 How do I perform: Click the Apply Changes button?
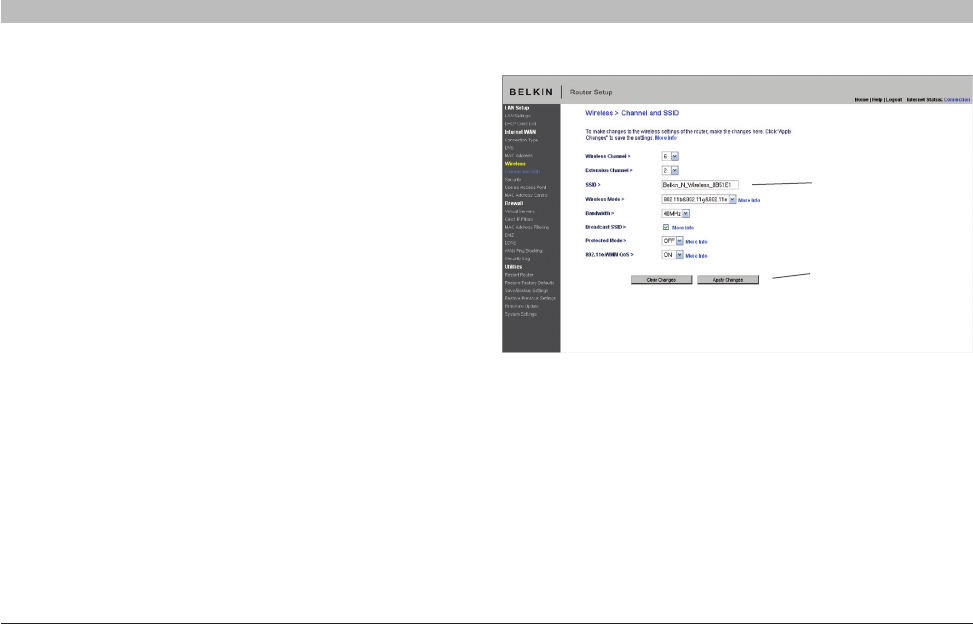tap(728, 280)
